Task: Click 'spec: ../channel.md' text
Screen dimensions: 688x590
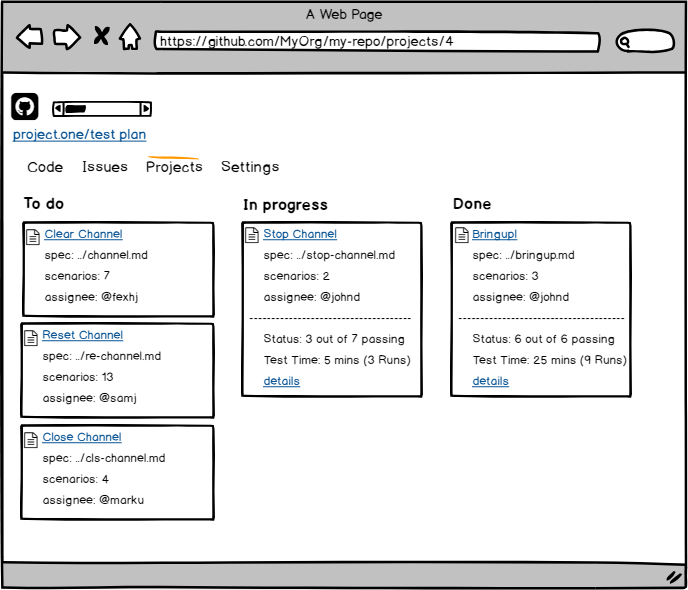Action: 96,255
